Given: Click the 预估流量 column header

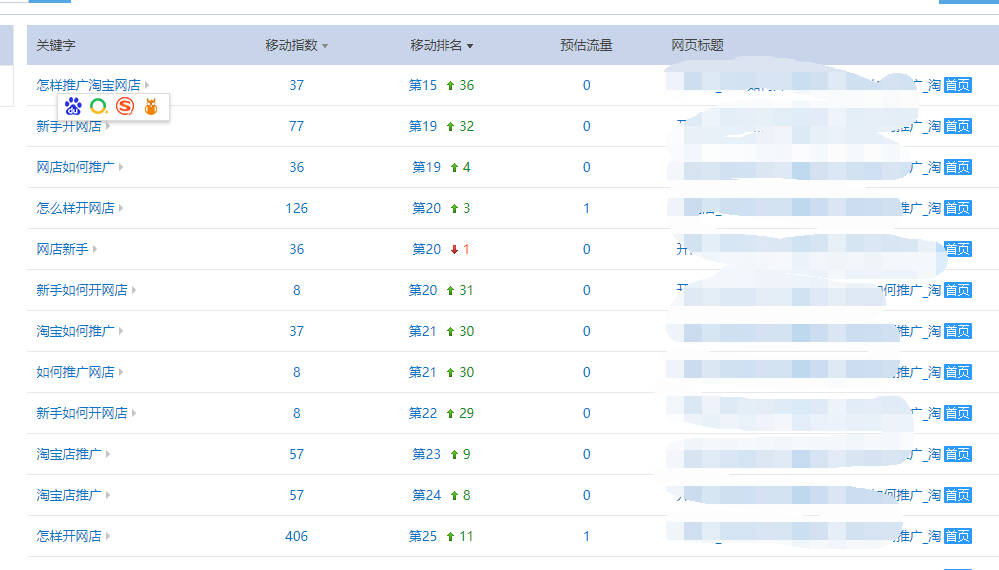Looking at the screenshot, I should coord(586,45).
